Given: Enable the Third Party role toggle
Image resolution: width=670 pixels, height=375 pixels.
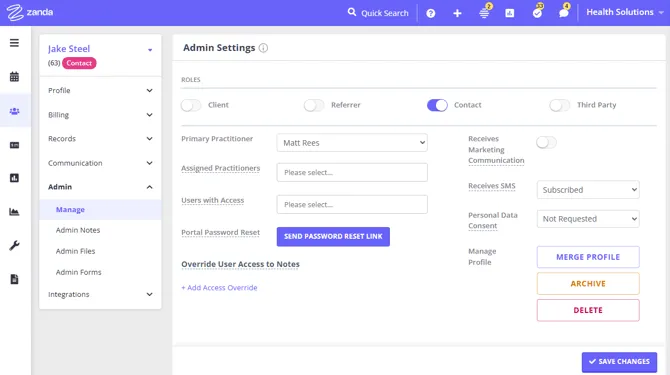Looking at the screenshot, I should [560, 105].
